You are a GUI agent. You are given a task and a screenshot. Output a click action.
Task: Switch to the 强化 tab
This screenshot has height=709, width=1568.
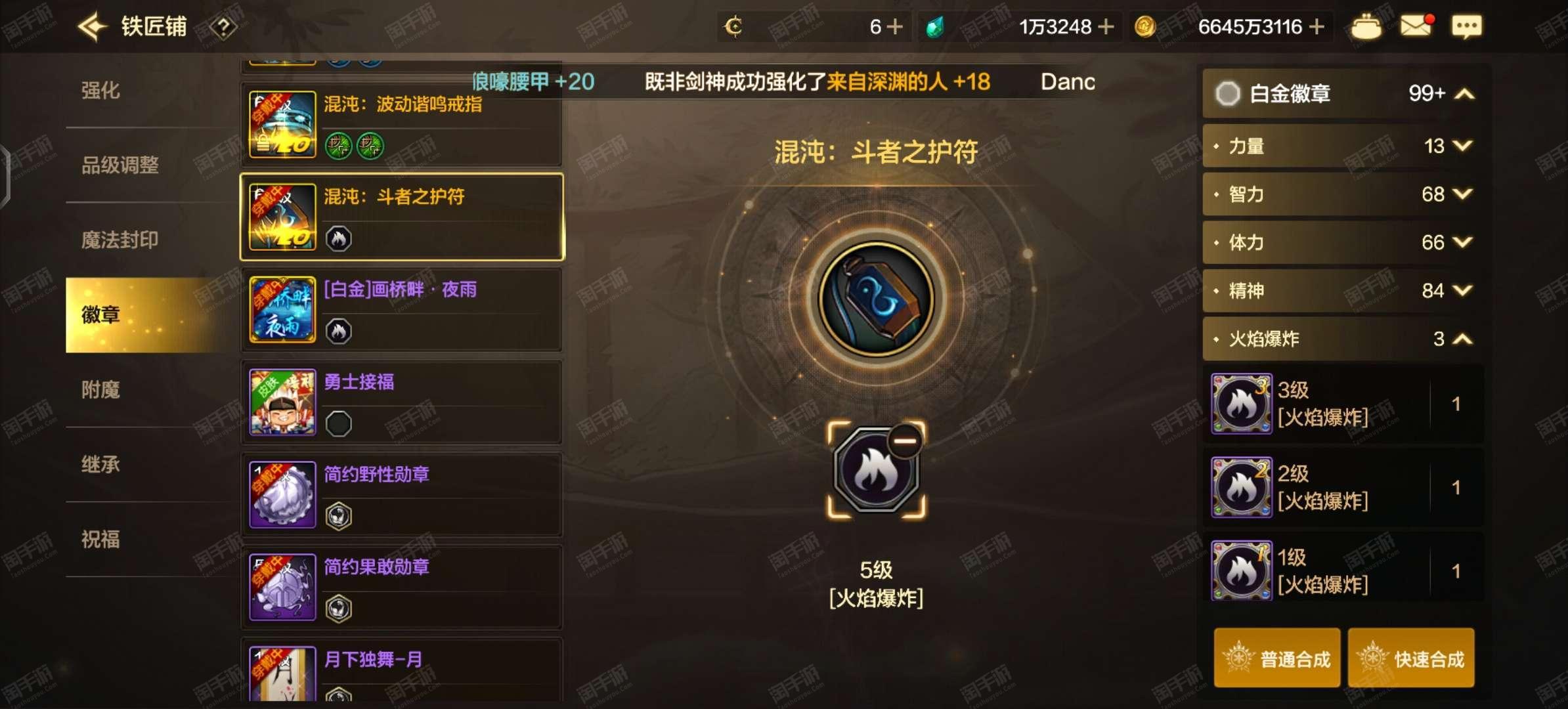100,90
